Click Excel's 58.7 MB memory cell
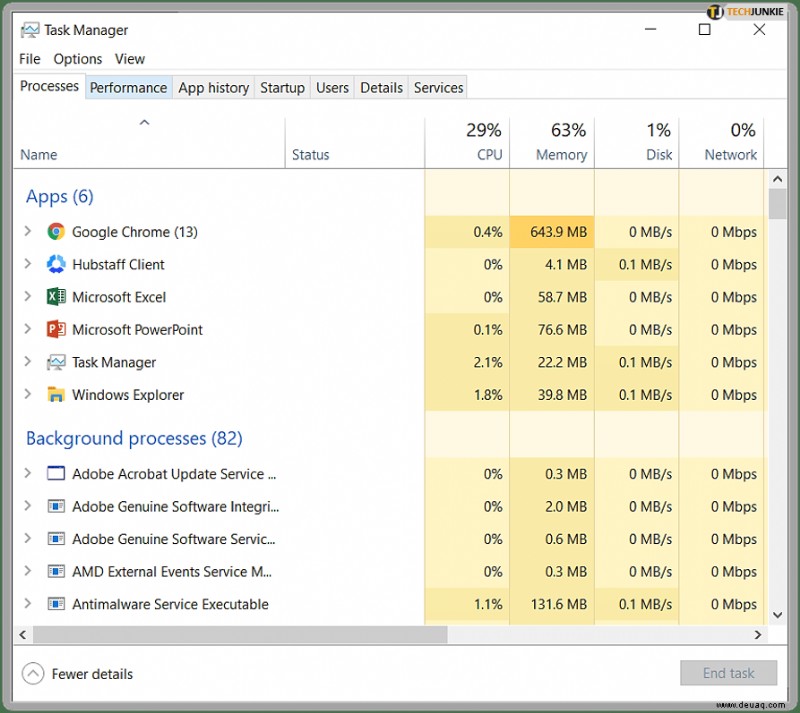The height and width of the screenshot is (713, 800). click(552, 297)
